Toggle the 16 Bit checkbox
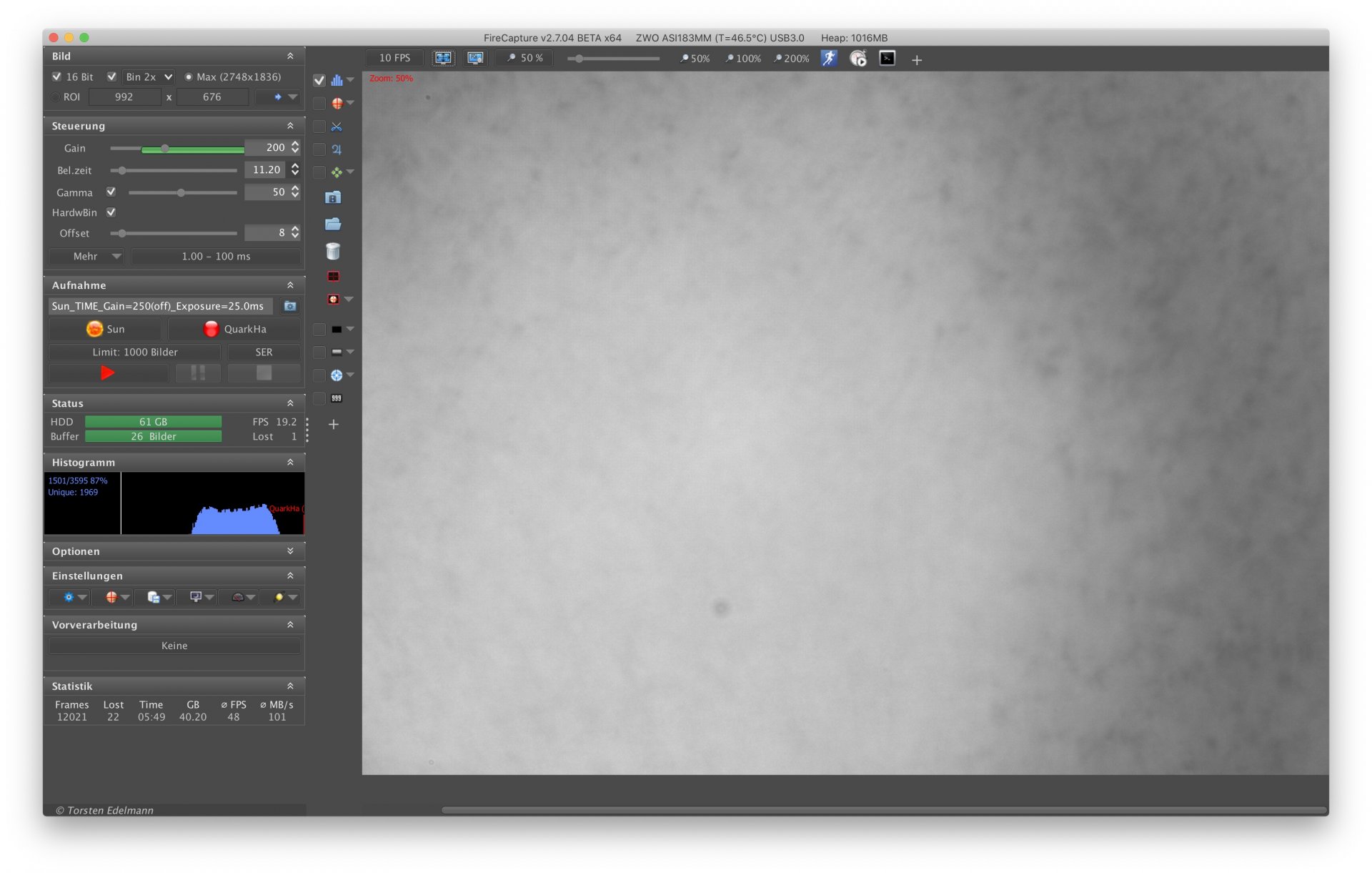 pos(56,77)
